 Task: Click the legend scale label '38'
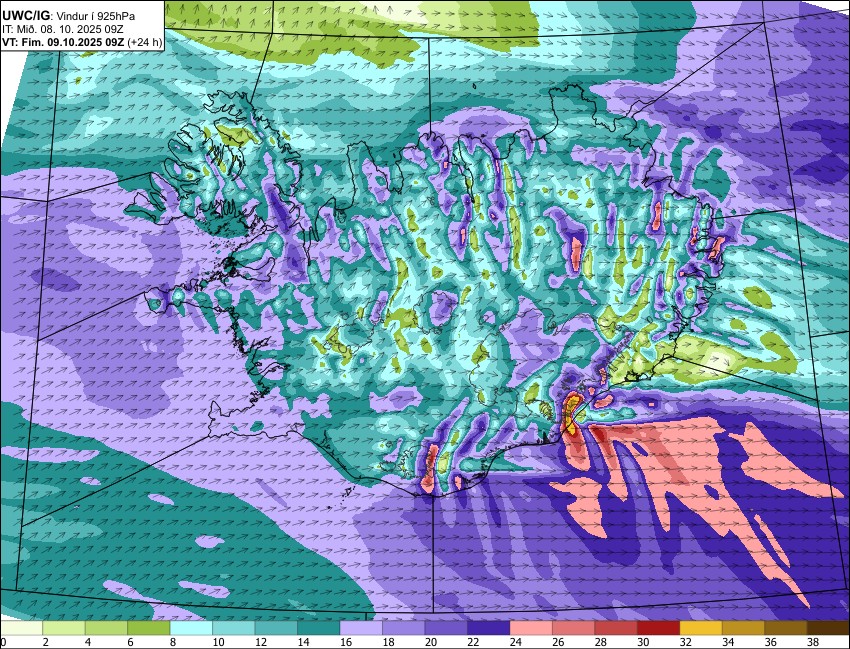point(813,642)
